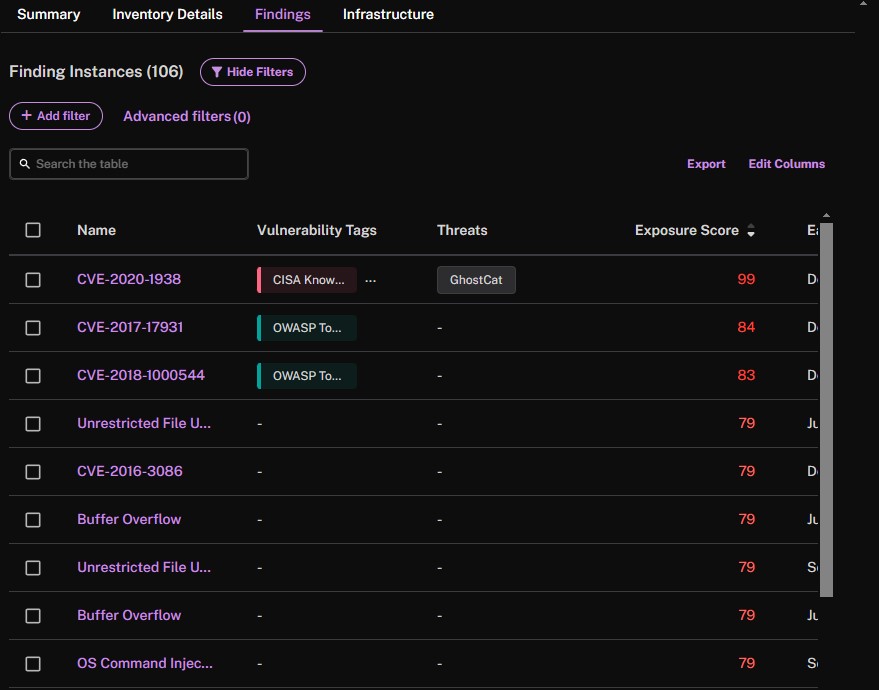Click the OWASP tag for CVE-2017-17931
Image resolution: width=879 pixels, height=690 pixels.
pyautogui.click(x=307, y=328)
